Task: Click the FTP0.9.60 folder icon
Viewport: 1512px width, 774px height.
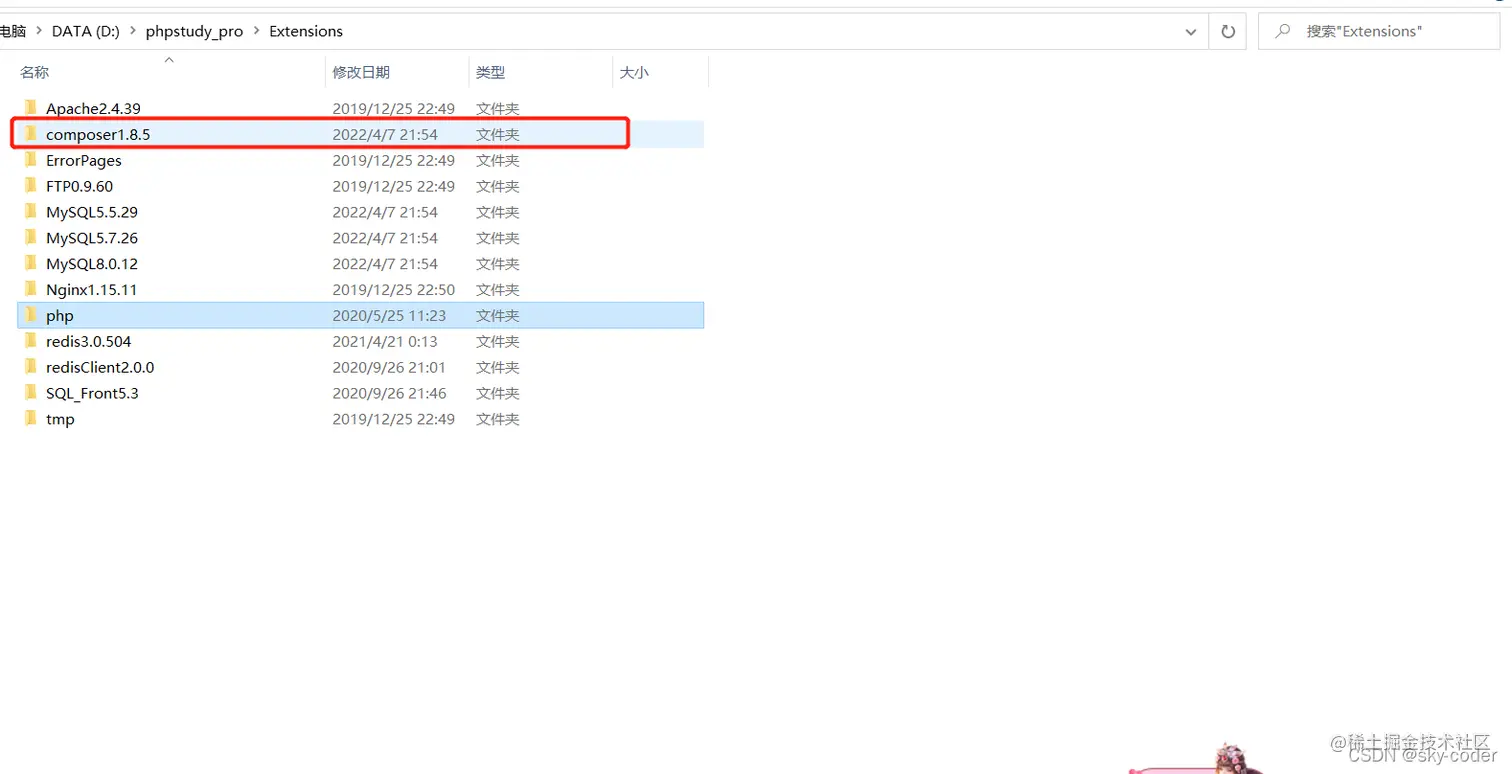Action: (x=30, y=186)
